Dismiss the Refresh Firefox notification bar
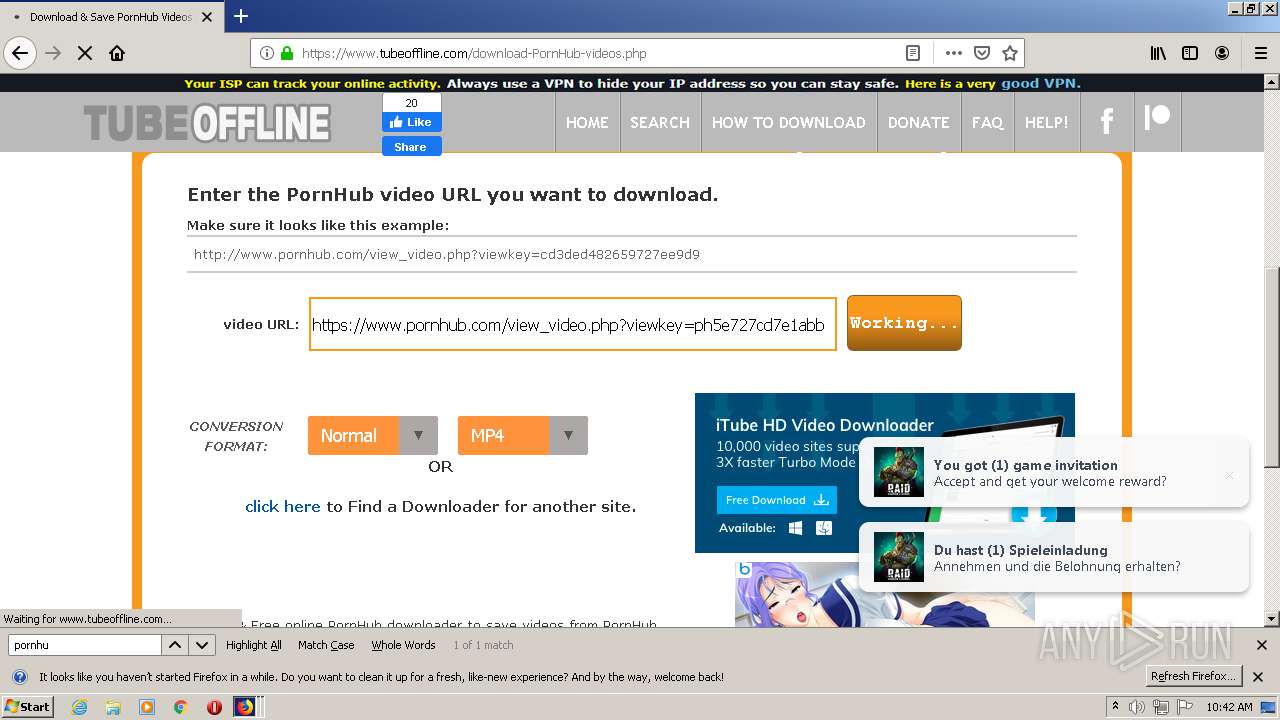The image size is (1280, 720). coord(1258,676)
